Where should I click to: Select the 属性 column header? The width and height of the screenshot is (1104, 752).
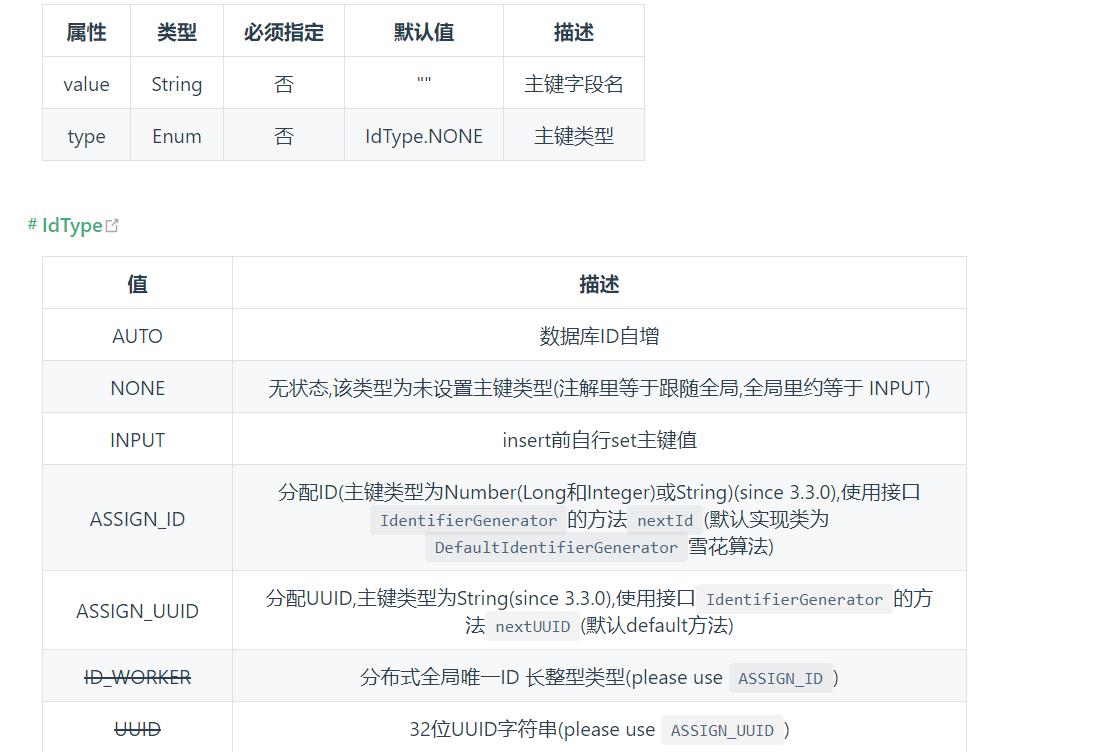[86, 32]
